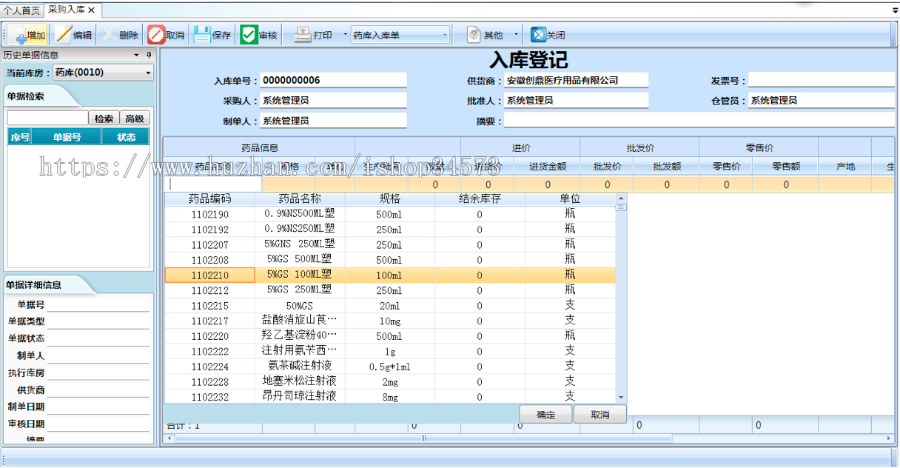Image resolution: width=900 pixels, height=468 pixels.
Task: Click the 采购人 field
Action: tap(333, 100)
